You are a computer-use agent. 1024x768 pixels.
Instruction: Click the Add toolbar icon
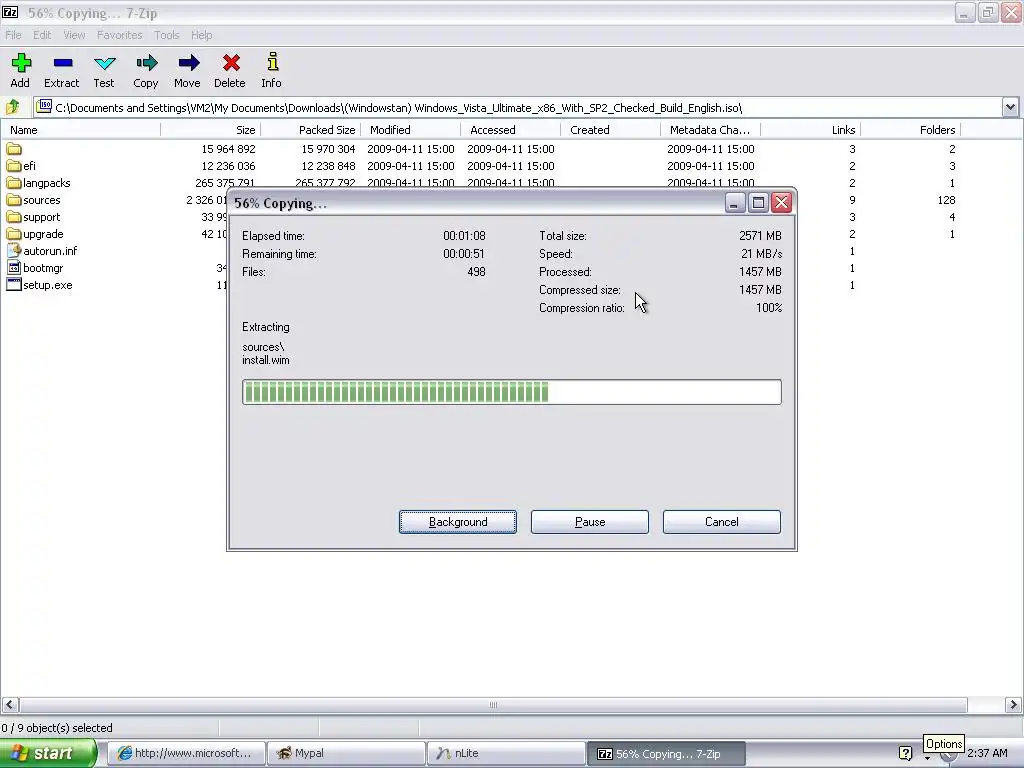point(20,63)
